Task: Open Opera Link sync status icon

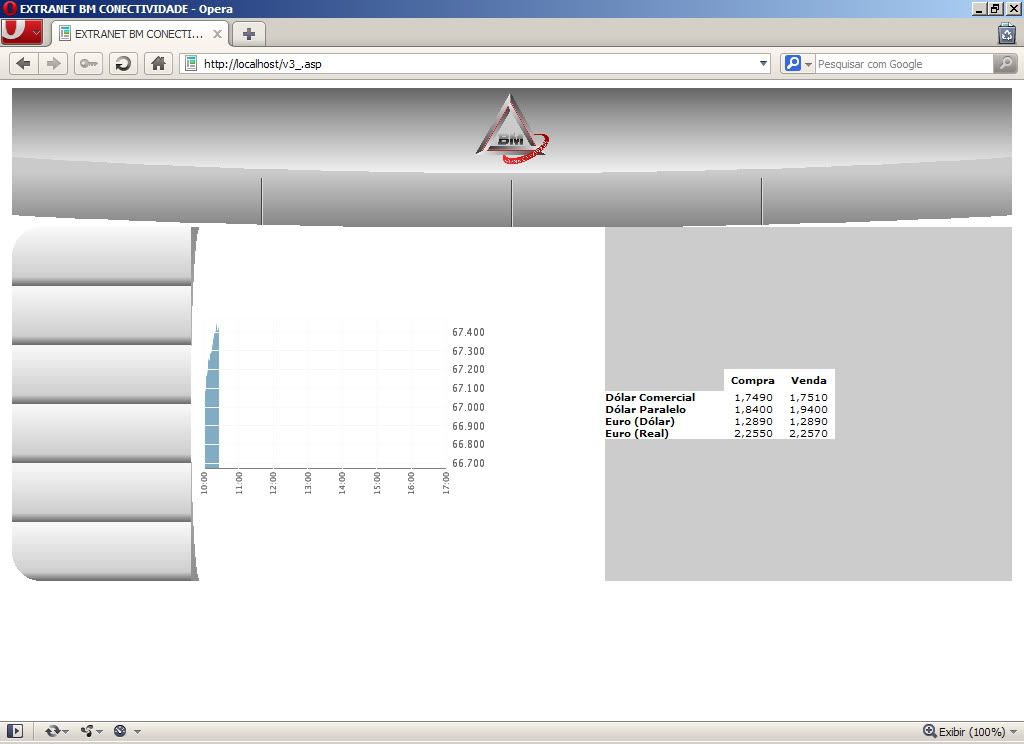Action: coord(53,732)
